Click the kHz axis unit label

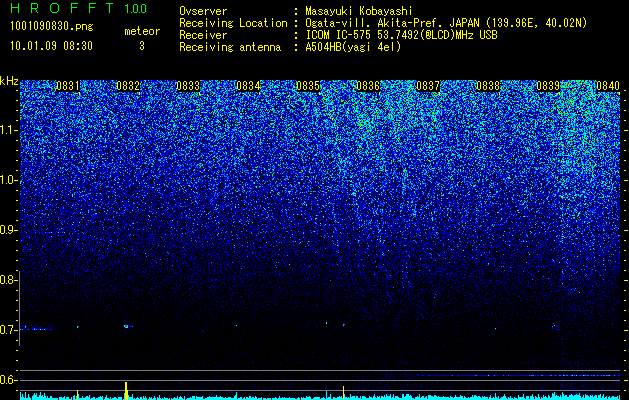point(9,81)
